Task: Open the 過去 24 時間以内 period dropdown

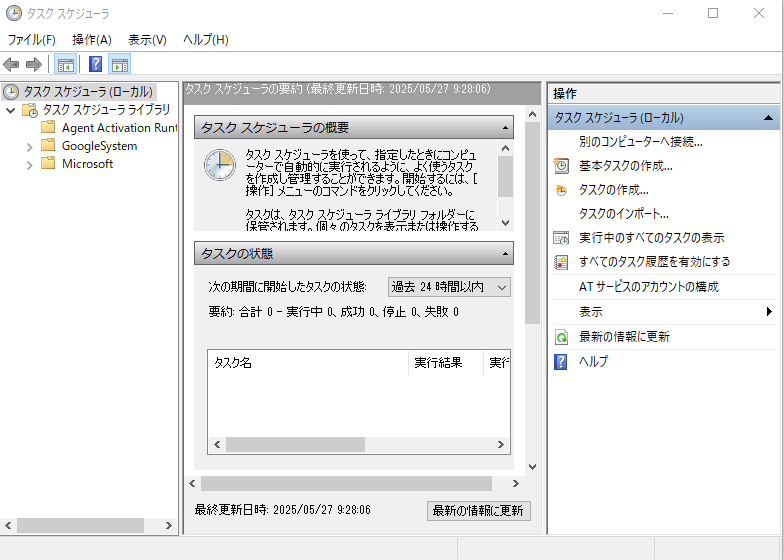Action: (449, 287)
